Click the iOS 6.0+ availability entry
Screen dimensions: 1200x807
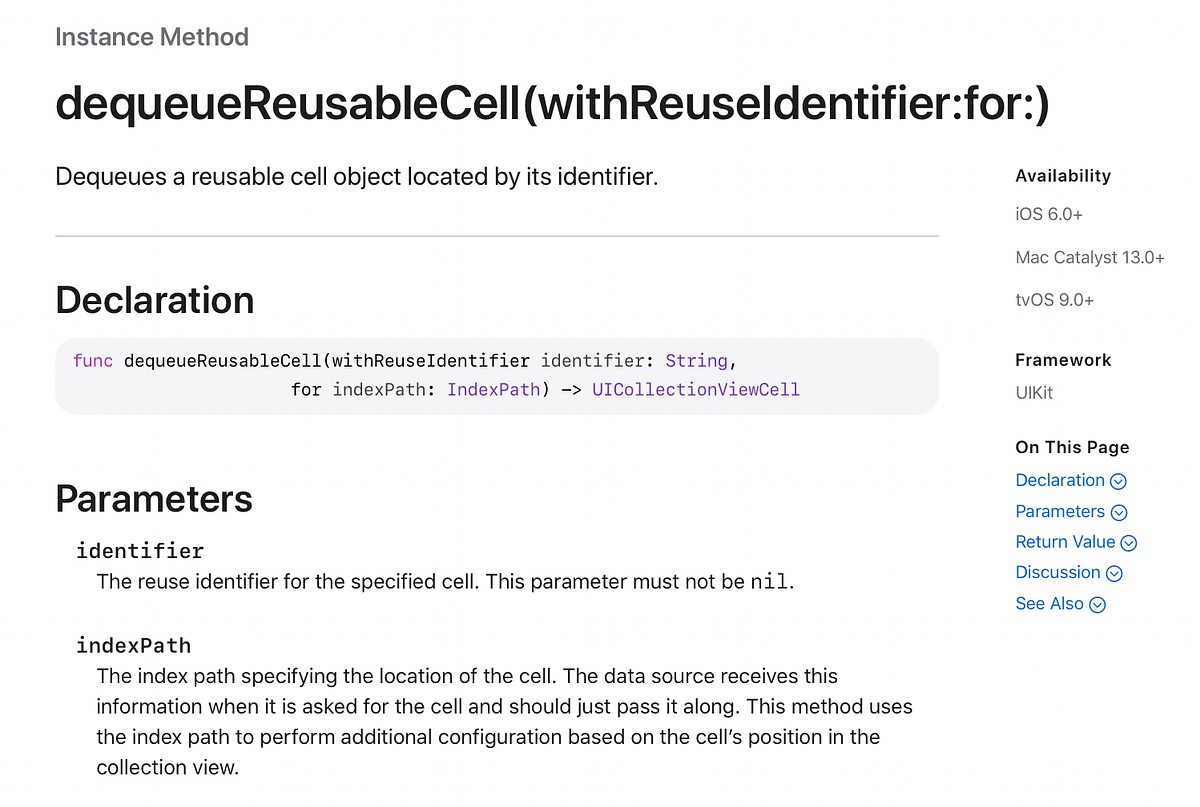(1048, 214)
